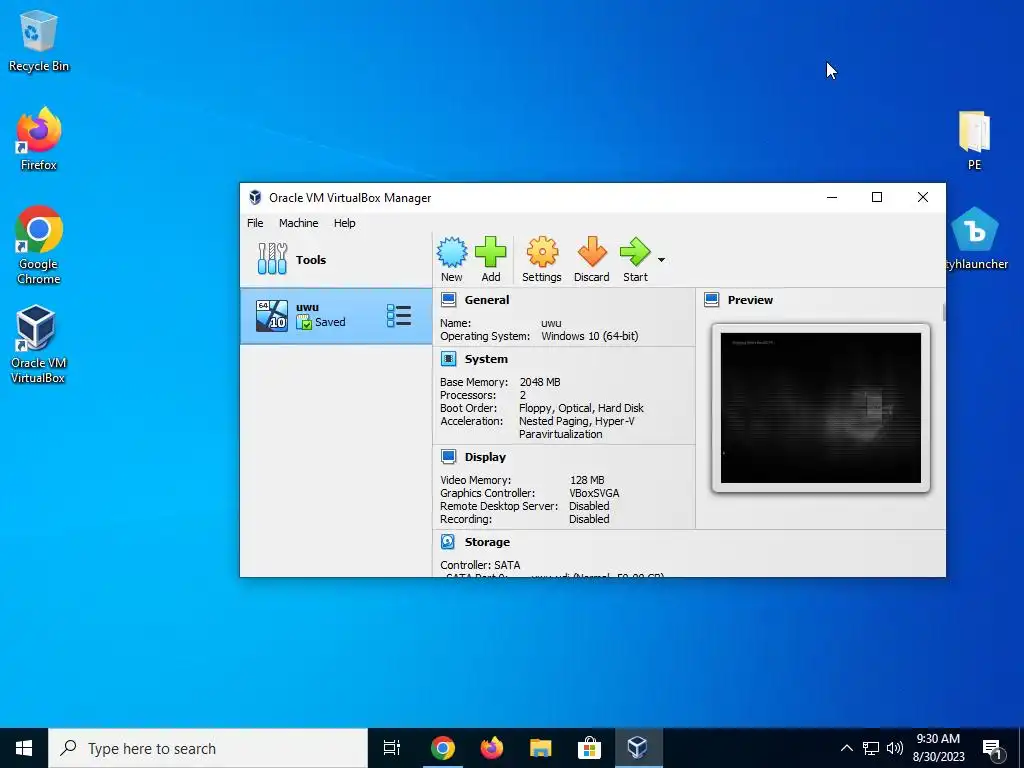Select the Oracle VM VirtualBox desktop shortcut
This screenshot has width=1024, height=768.
[x=38, y=344]
